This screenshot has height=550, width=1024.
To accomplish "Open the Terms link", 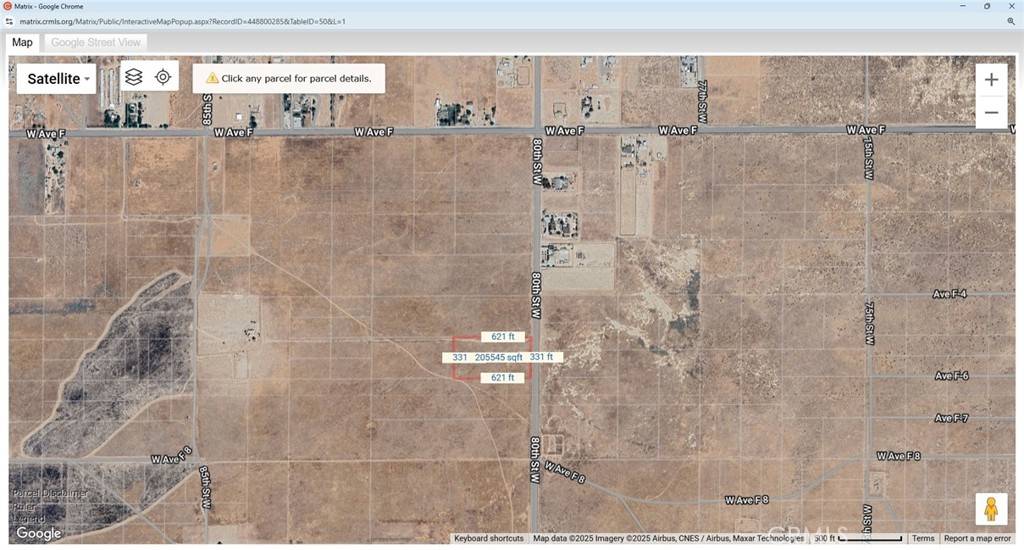I will click(922, 539).
